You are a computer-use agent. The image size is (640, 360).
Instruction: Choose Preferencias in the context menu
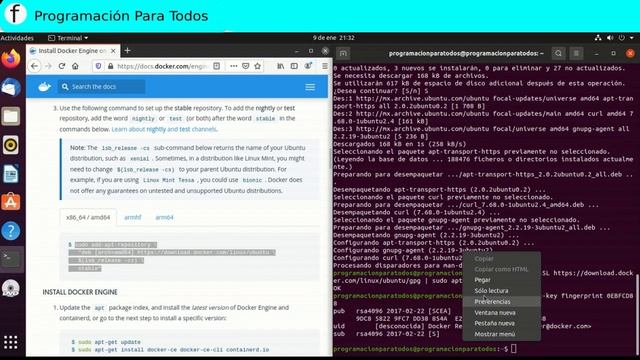(x=502, y=302)
